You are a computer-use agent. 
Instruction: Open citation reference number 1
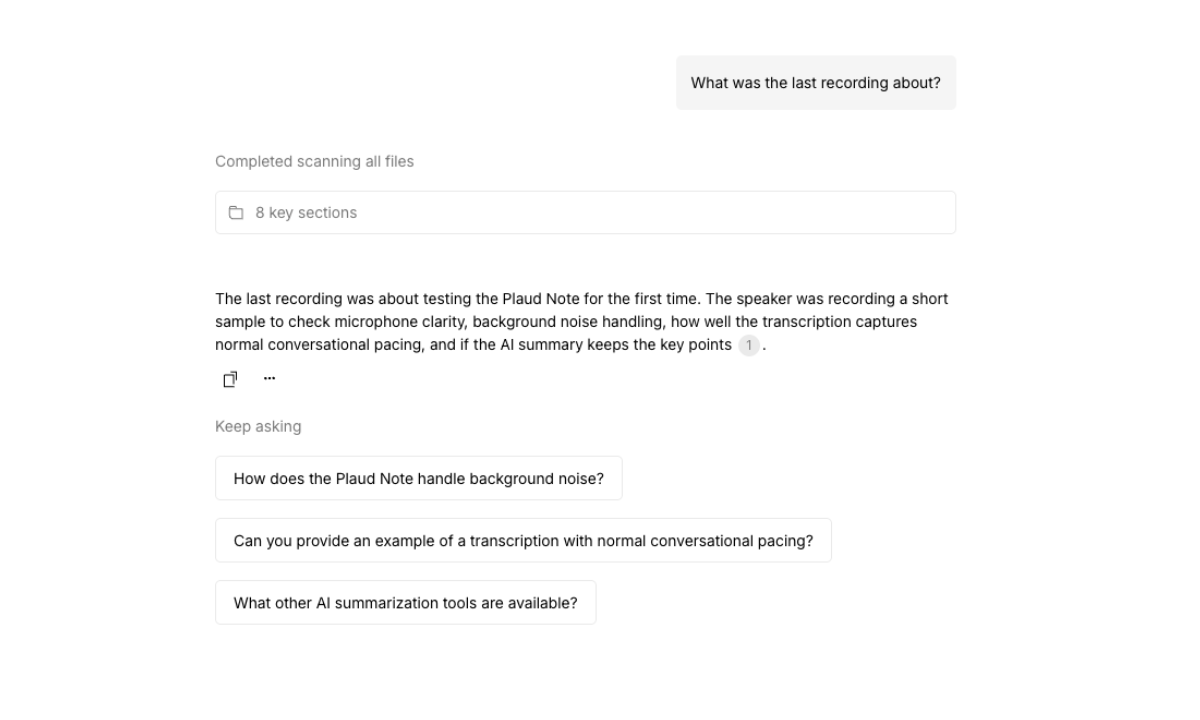[x=749, y=346]
